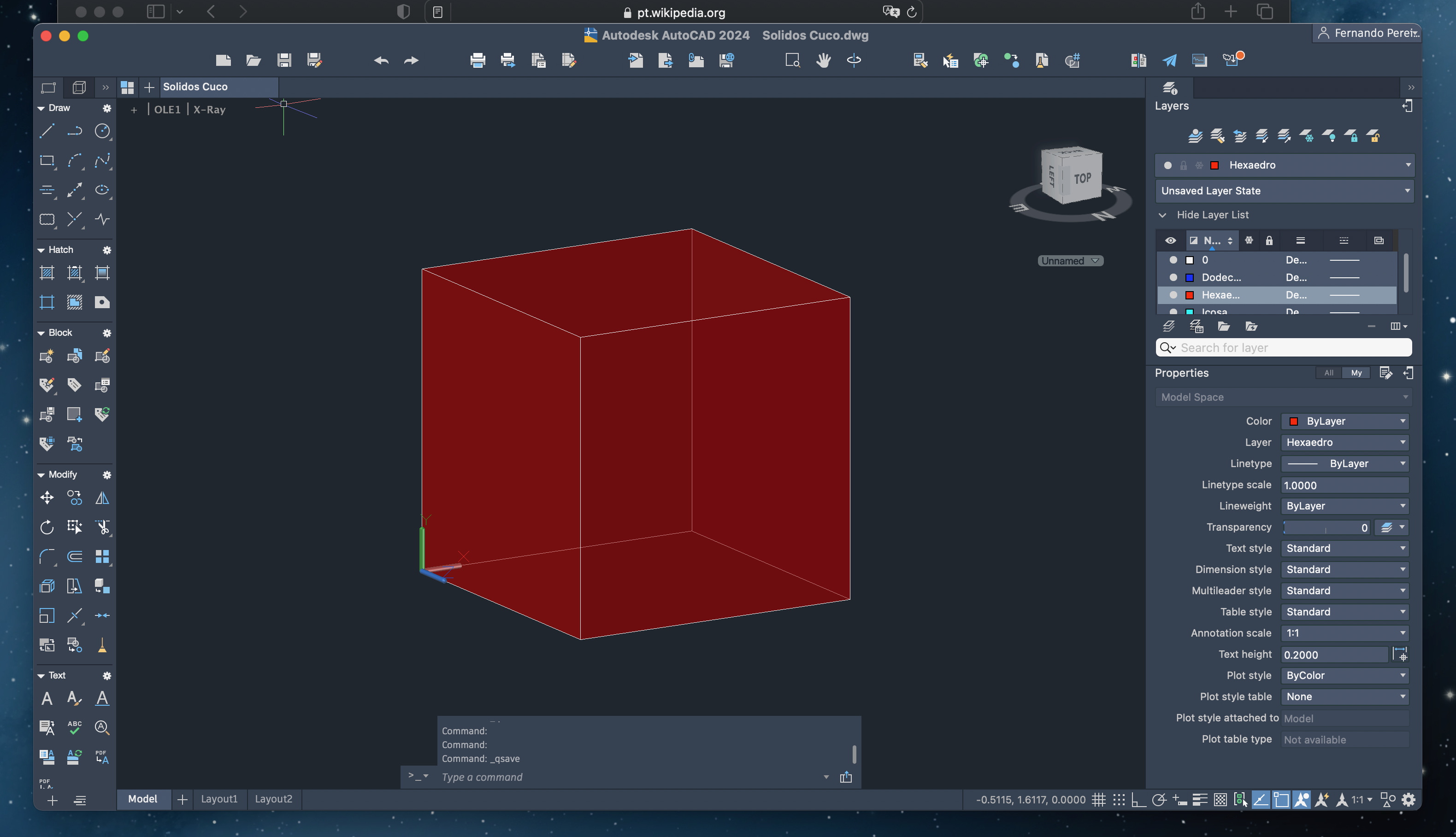
Task: Select the Fillet tool
Action: pos(47,556)
